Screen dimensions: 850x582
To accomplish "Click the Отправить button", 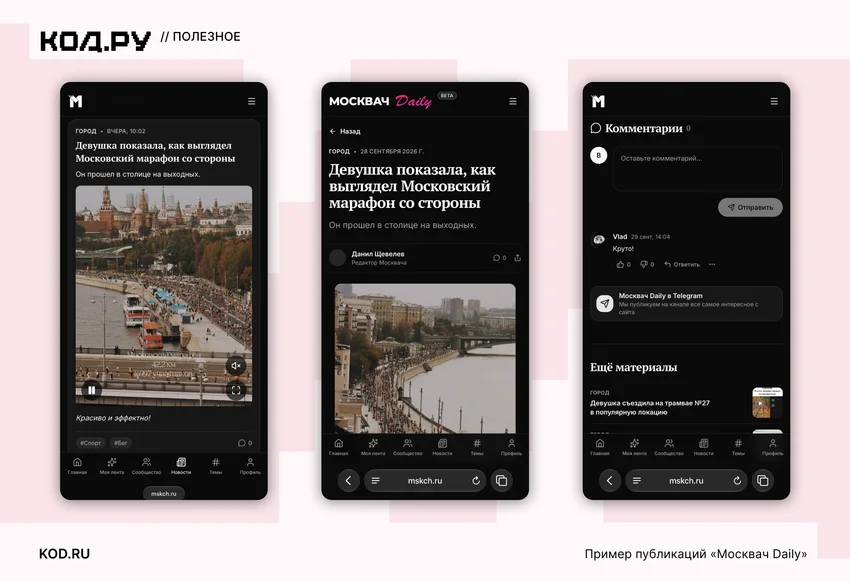I will tap(750, 207).
